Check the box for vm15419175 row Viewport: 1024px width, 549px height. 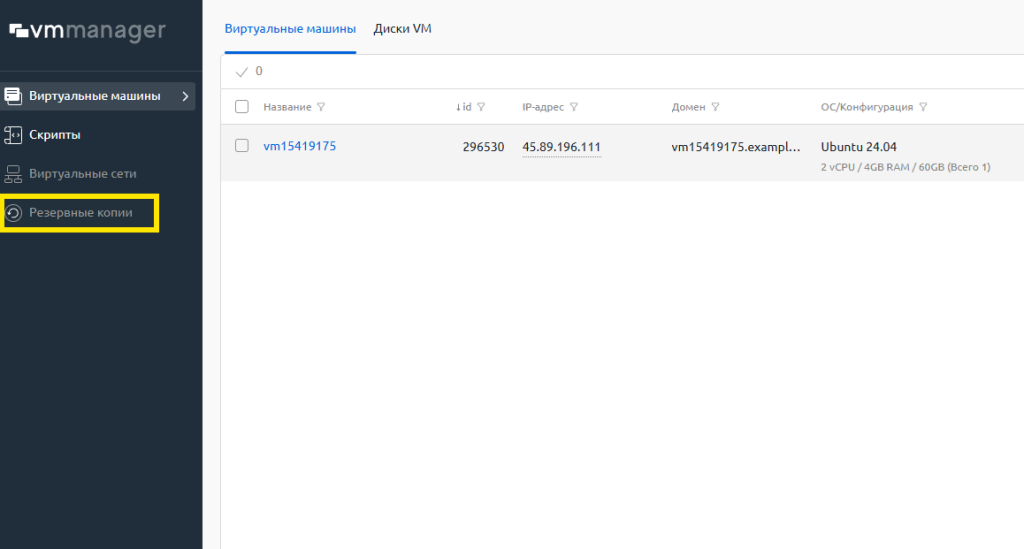pos(241,146)
